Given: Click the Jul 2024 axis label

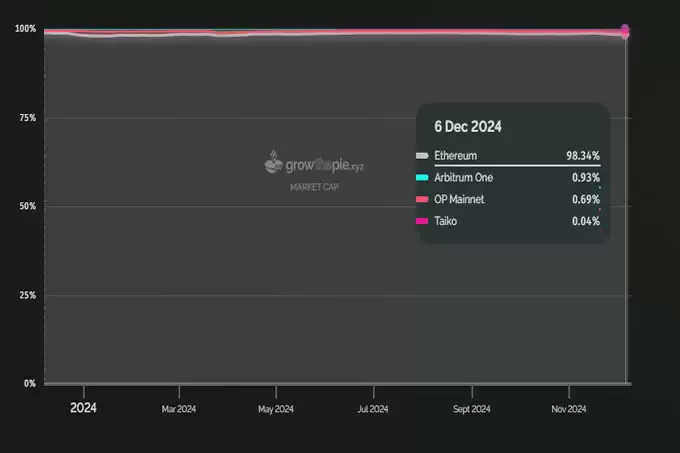Looking at the screenshot, I should click(373, 409).
